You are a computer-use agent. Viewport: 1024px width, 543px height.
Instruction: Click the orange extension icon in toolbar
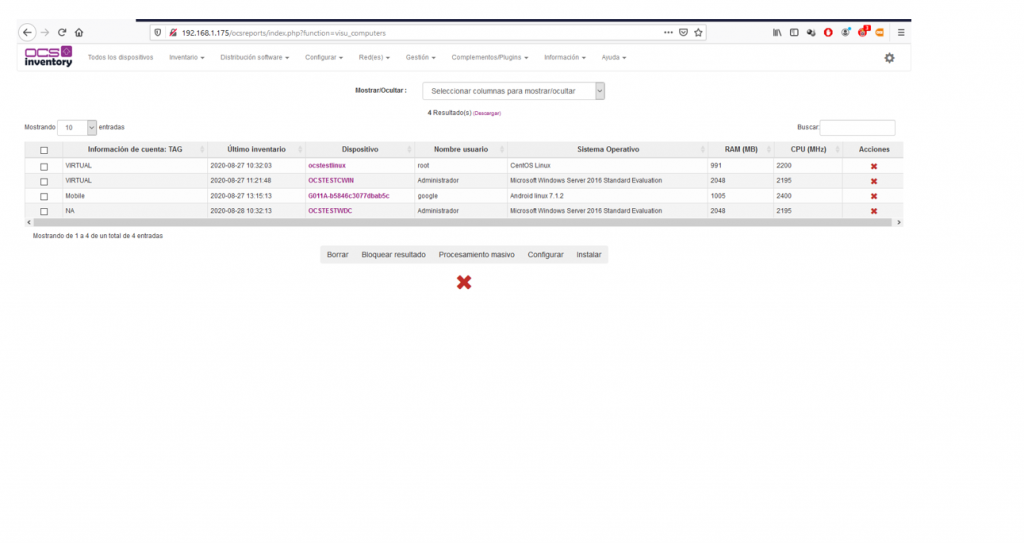[x=880, y=33]
